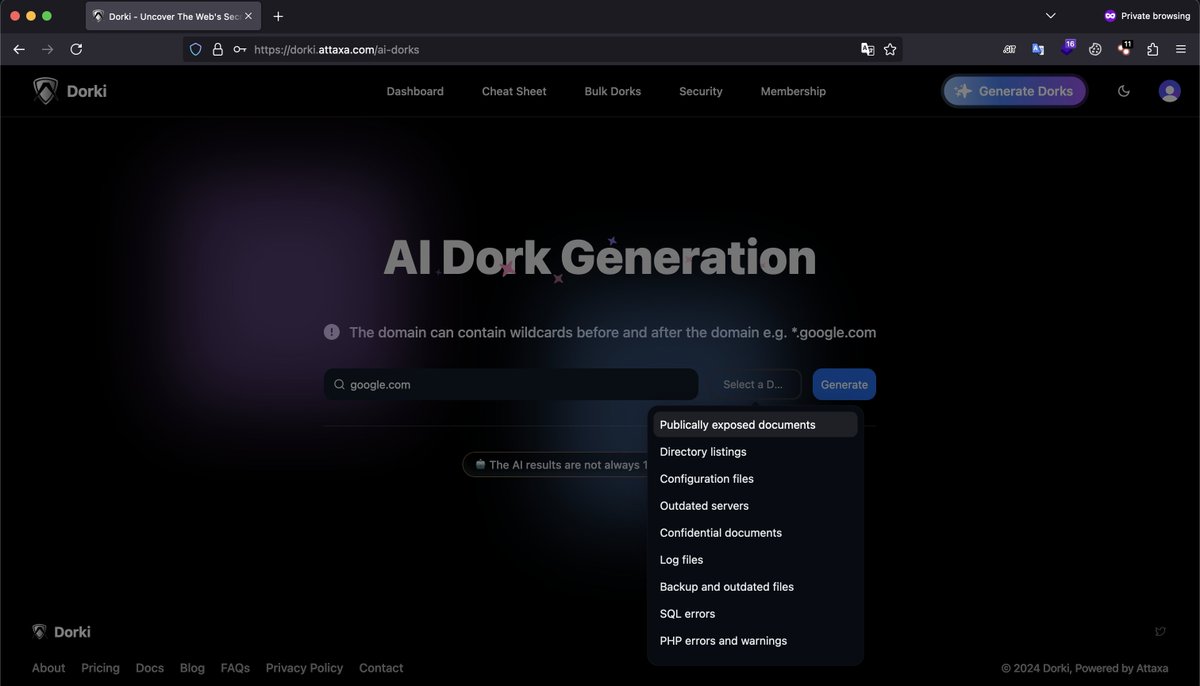
Task: Click the tracking protection shield icon
Action: point(195,48)
